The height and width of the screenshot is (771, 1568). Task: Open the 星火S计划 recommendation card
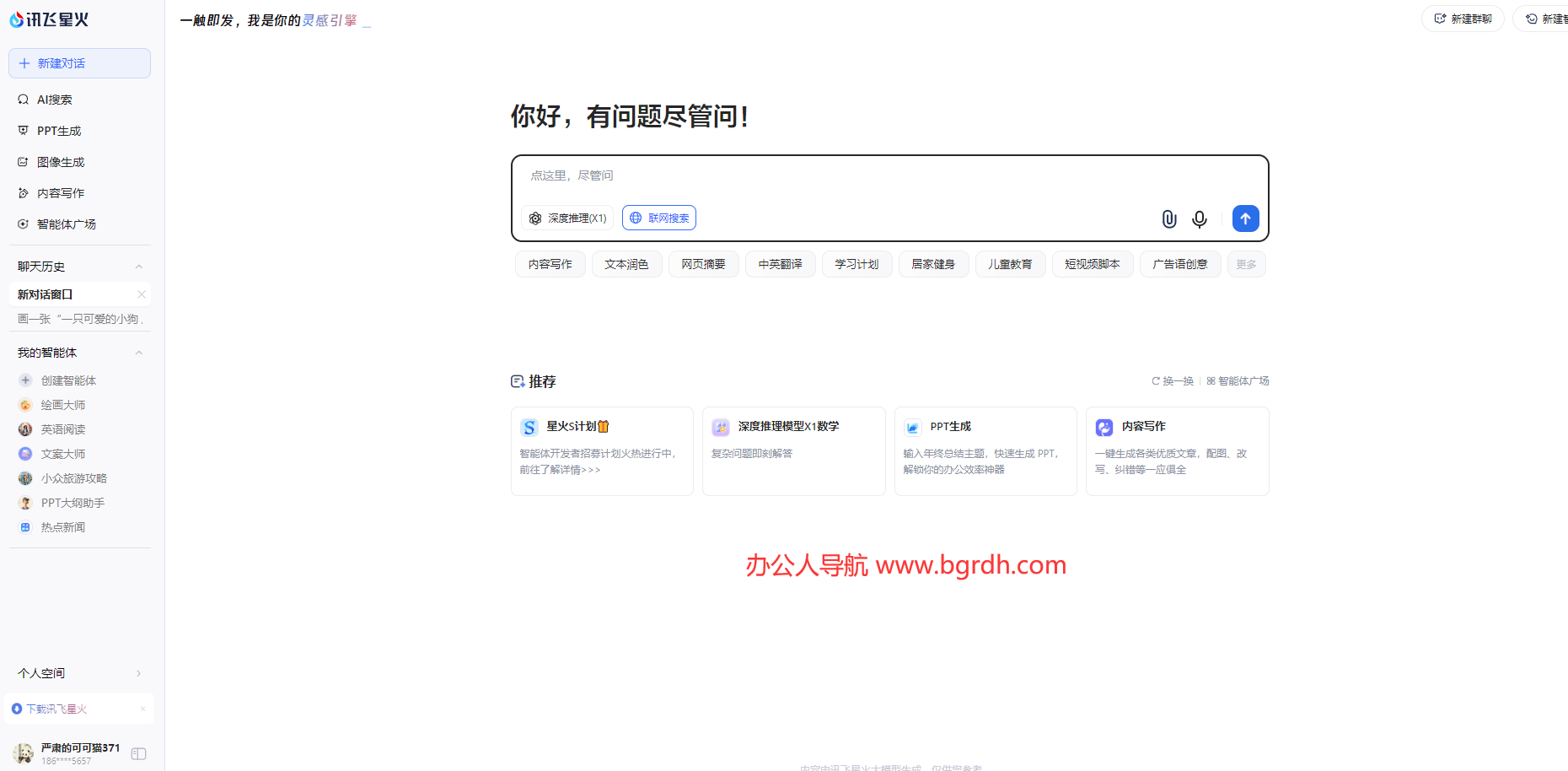click(x=602, y=451)
